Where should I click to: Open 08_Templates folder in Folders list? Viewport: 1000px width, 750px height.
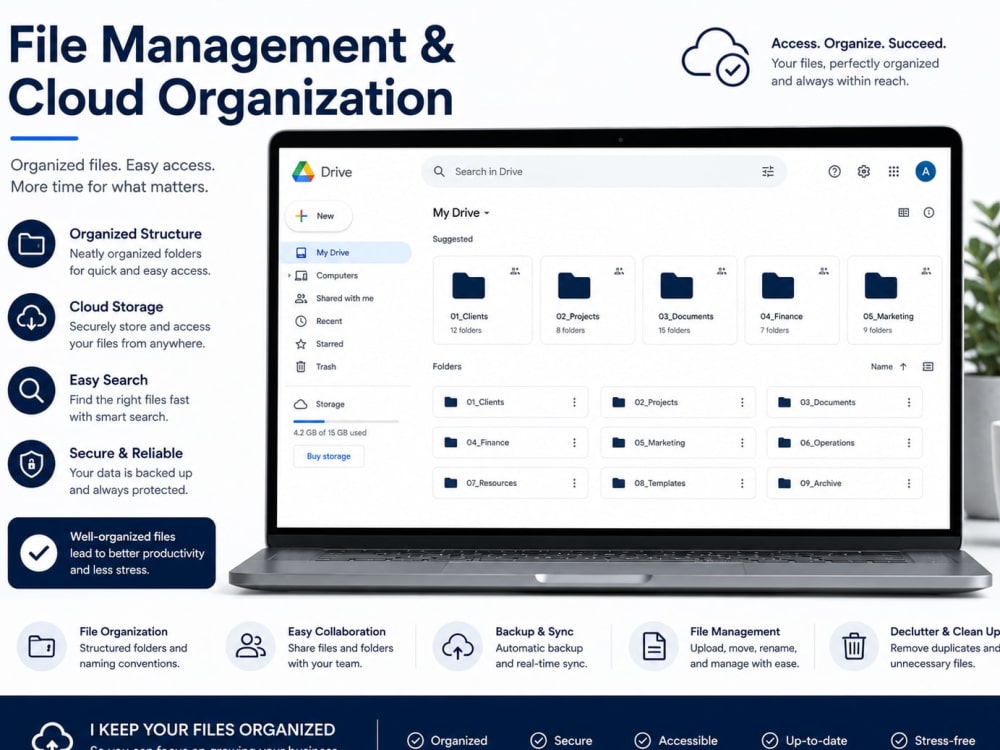click(x=678, y=483)
